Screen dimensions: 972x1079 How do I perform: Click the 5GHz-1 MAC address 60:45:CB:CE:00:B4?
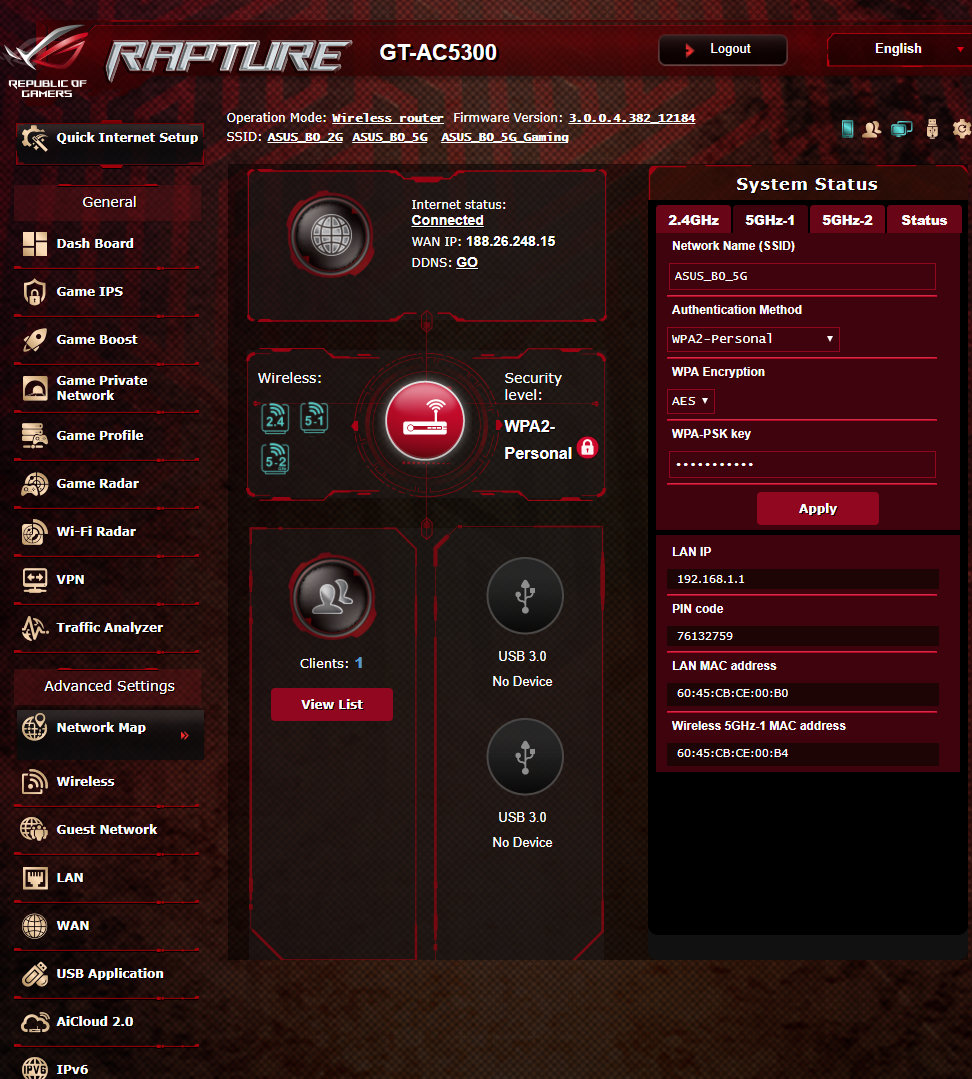click(x=732, y=754)
